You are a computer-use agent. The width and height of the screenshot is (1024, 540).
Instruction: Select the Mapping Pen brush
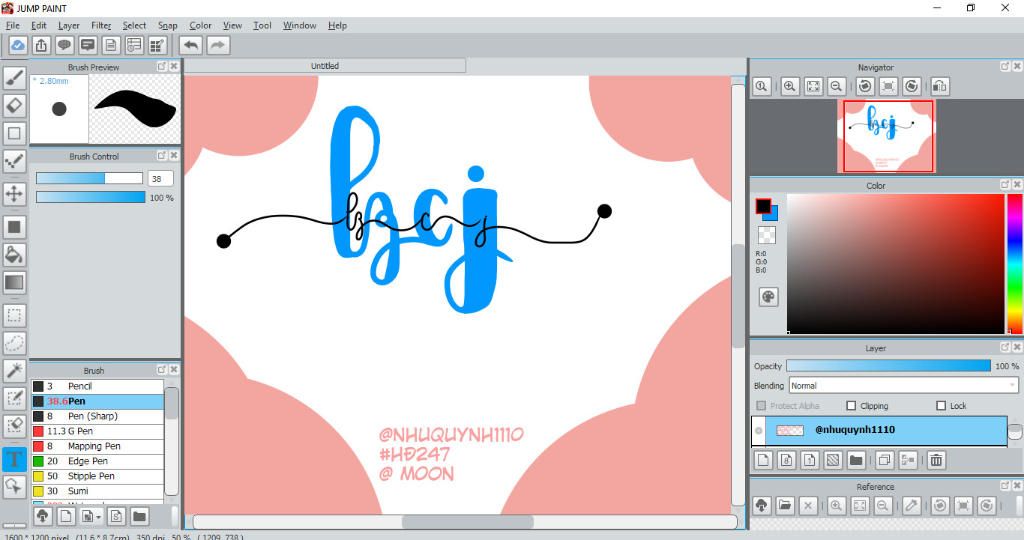click(x=98, y=447)
